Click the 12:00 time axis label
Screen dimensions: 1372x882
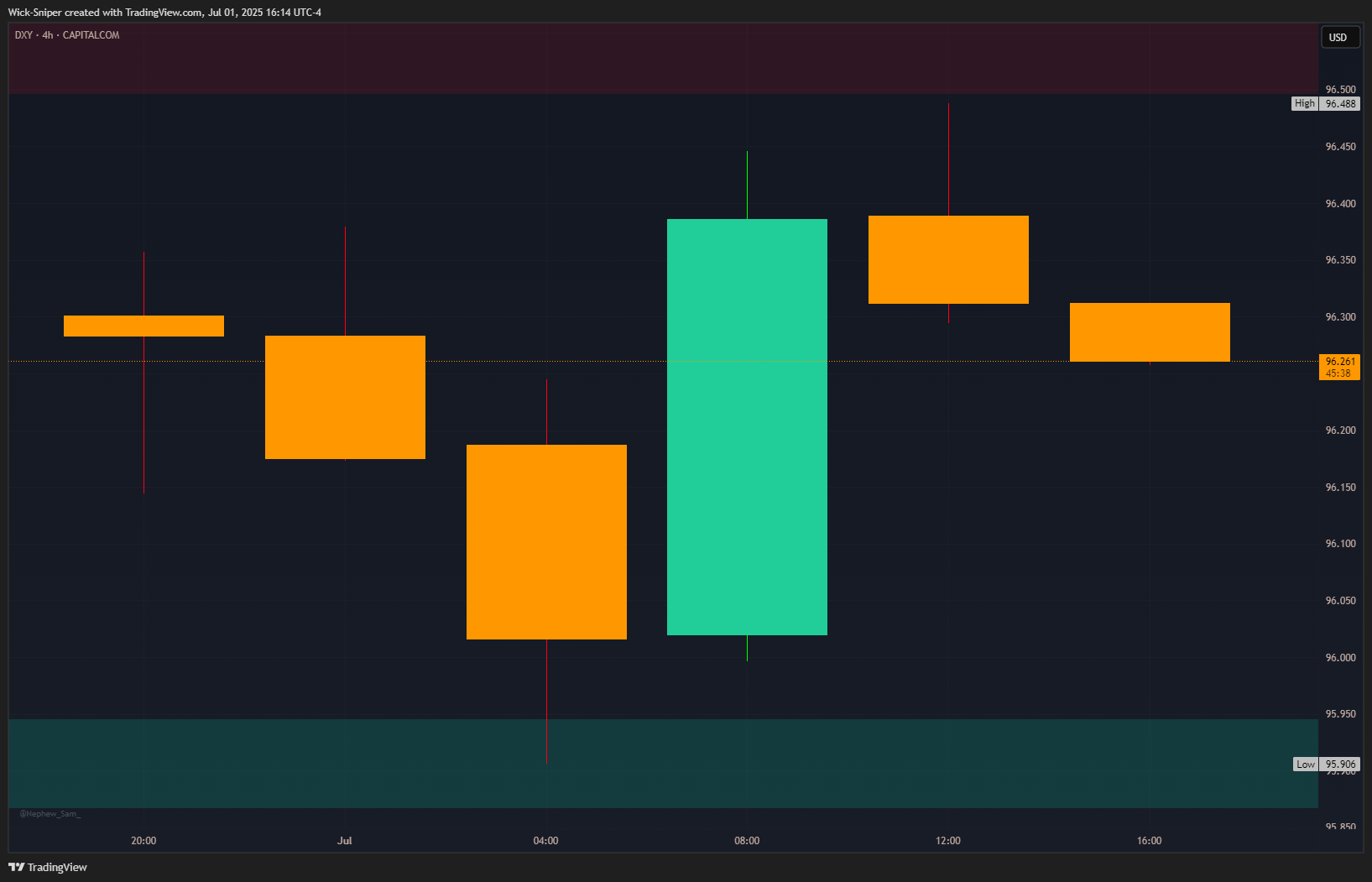(x=948, y=841)
